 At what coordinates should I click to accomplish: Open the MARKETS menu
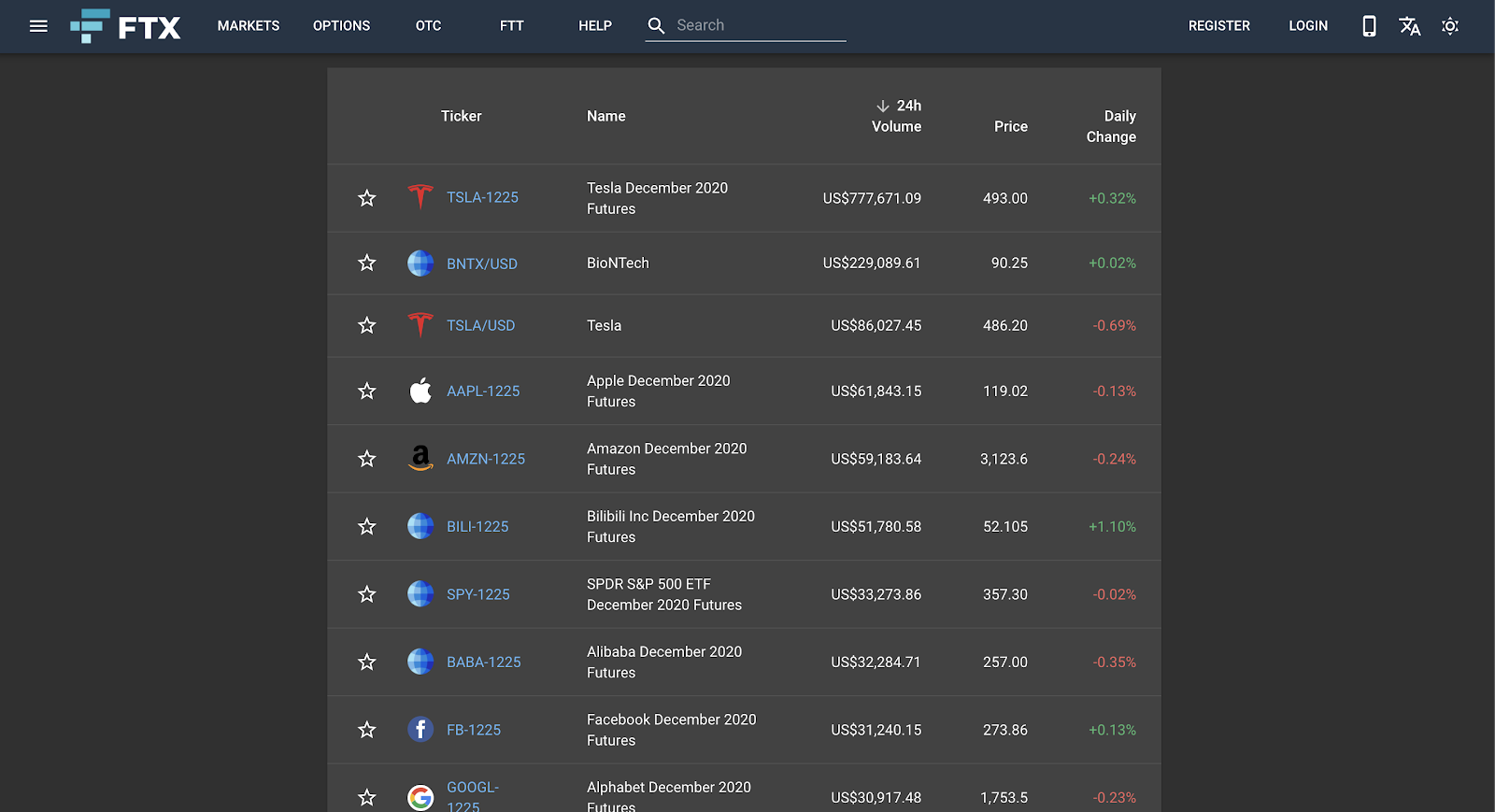[249, 26]
